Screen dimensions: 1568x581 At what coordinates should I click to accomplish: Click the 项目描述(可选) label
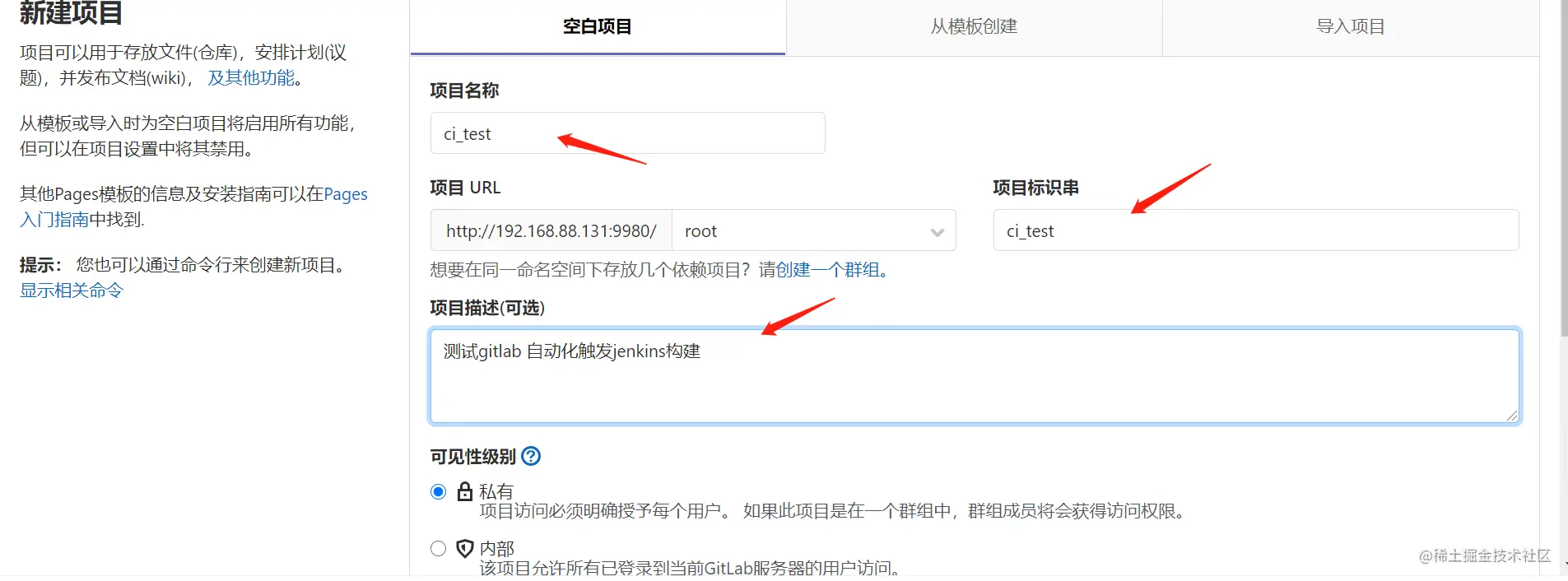tap(487, 308)
